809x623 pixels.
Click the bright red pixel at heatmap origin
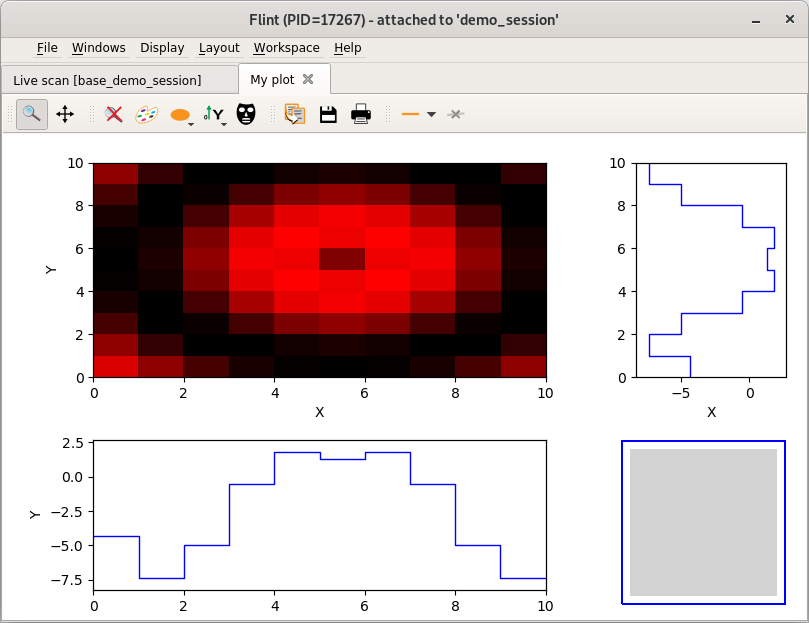116,366
